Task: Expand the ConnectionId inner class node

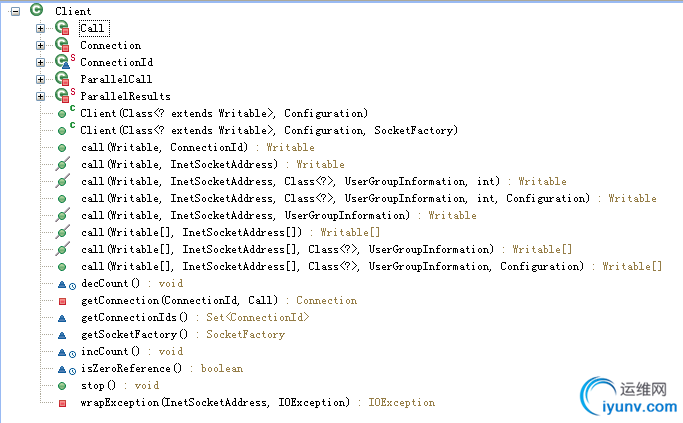Action: [41, 62]
